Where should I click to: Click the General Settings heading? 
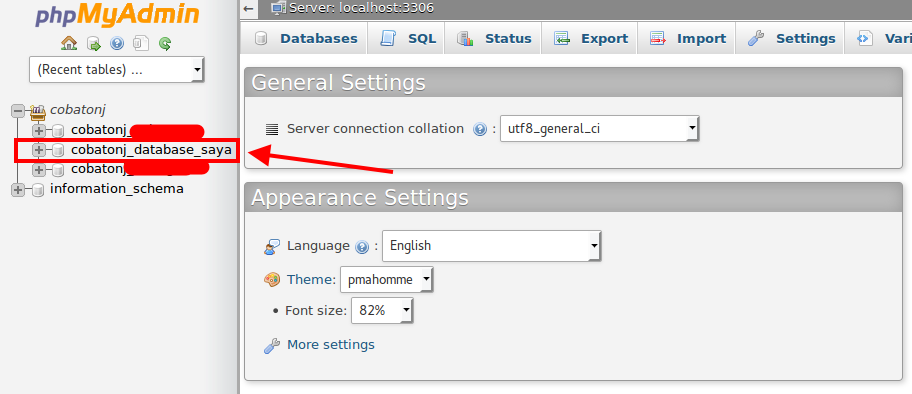339,83
